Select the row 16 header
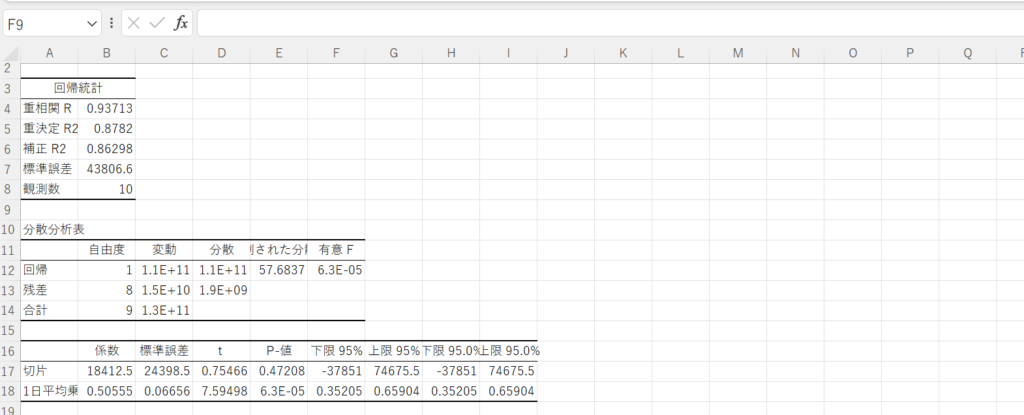This screenshot has width=1024, height=415. coord(8,350)
